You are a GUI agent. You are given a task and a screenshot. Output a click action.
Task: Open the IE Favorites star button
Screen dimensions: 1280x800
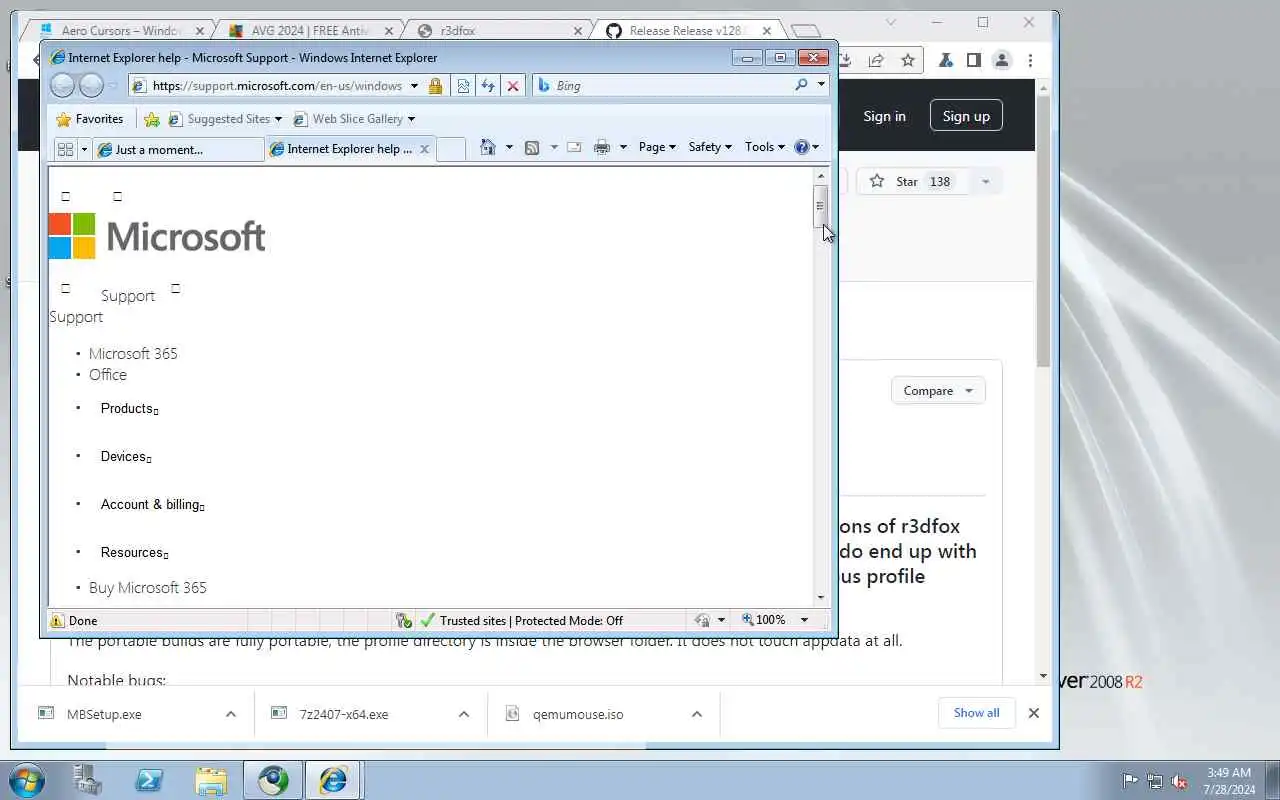click(x=89, y=119)
